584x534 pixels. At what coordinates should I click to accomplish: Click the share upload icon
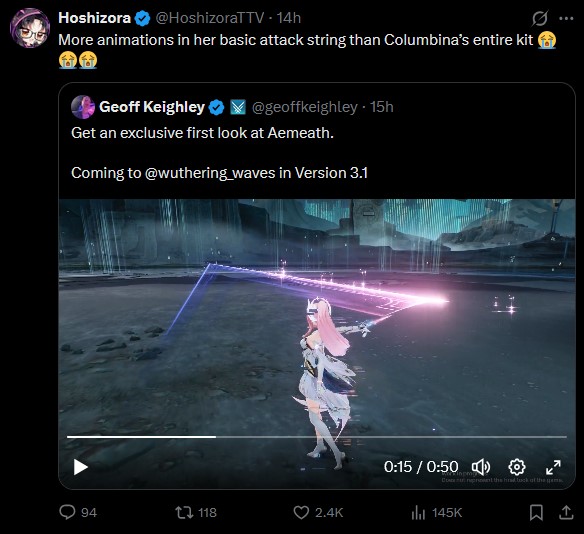pos(566,512)
